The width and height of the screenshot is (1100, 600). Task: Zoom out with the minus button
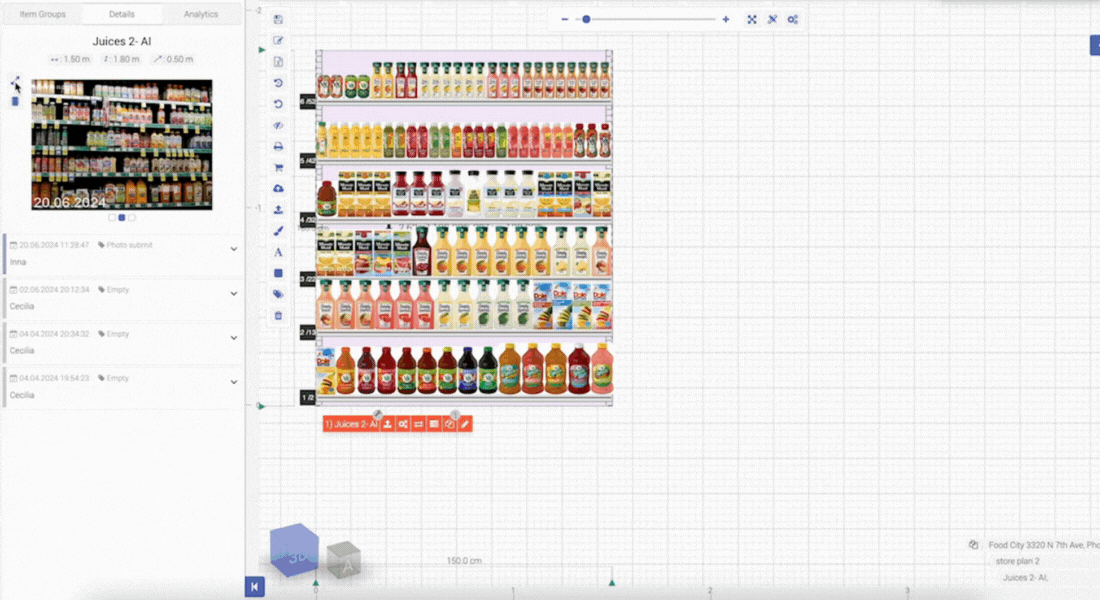coord(565,20)
